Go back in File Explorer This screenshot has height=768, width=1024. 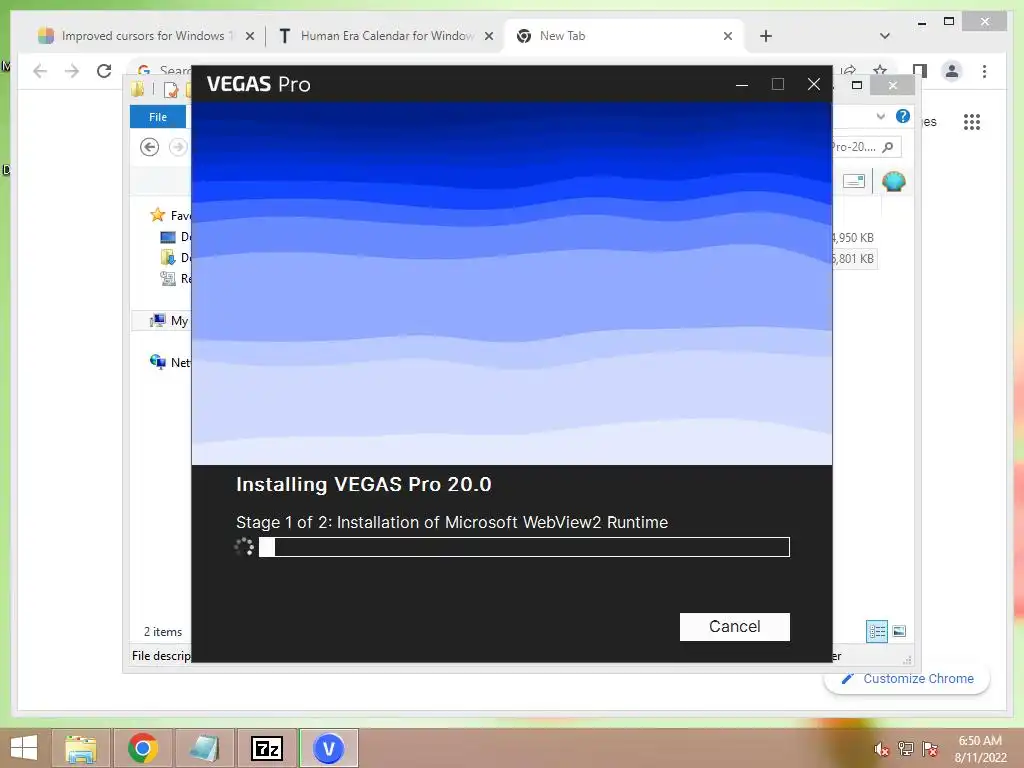click(x=150, y=147)
